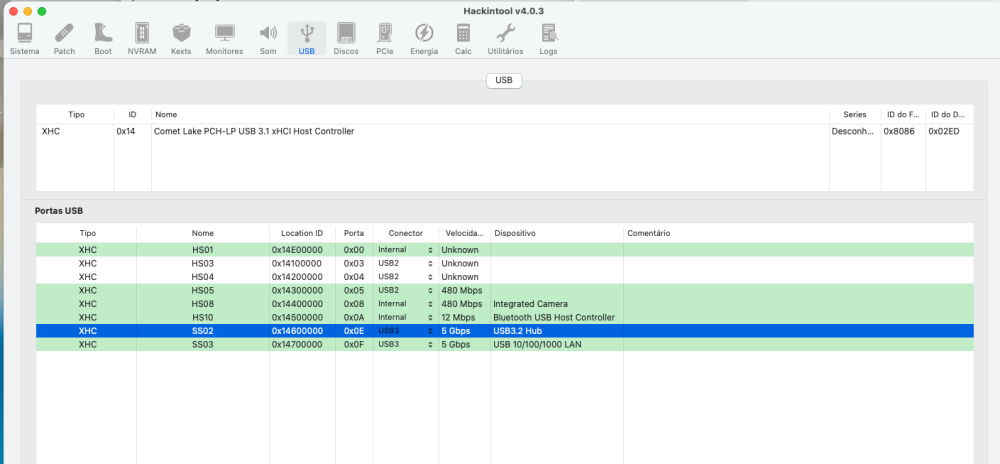The height and width of the screenshot is (464, 1000).
Task: Open connector dropdown for HS10 row
Action: pos(406,317)
